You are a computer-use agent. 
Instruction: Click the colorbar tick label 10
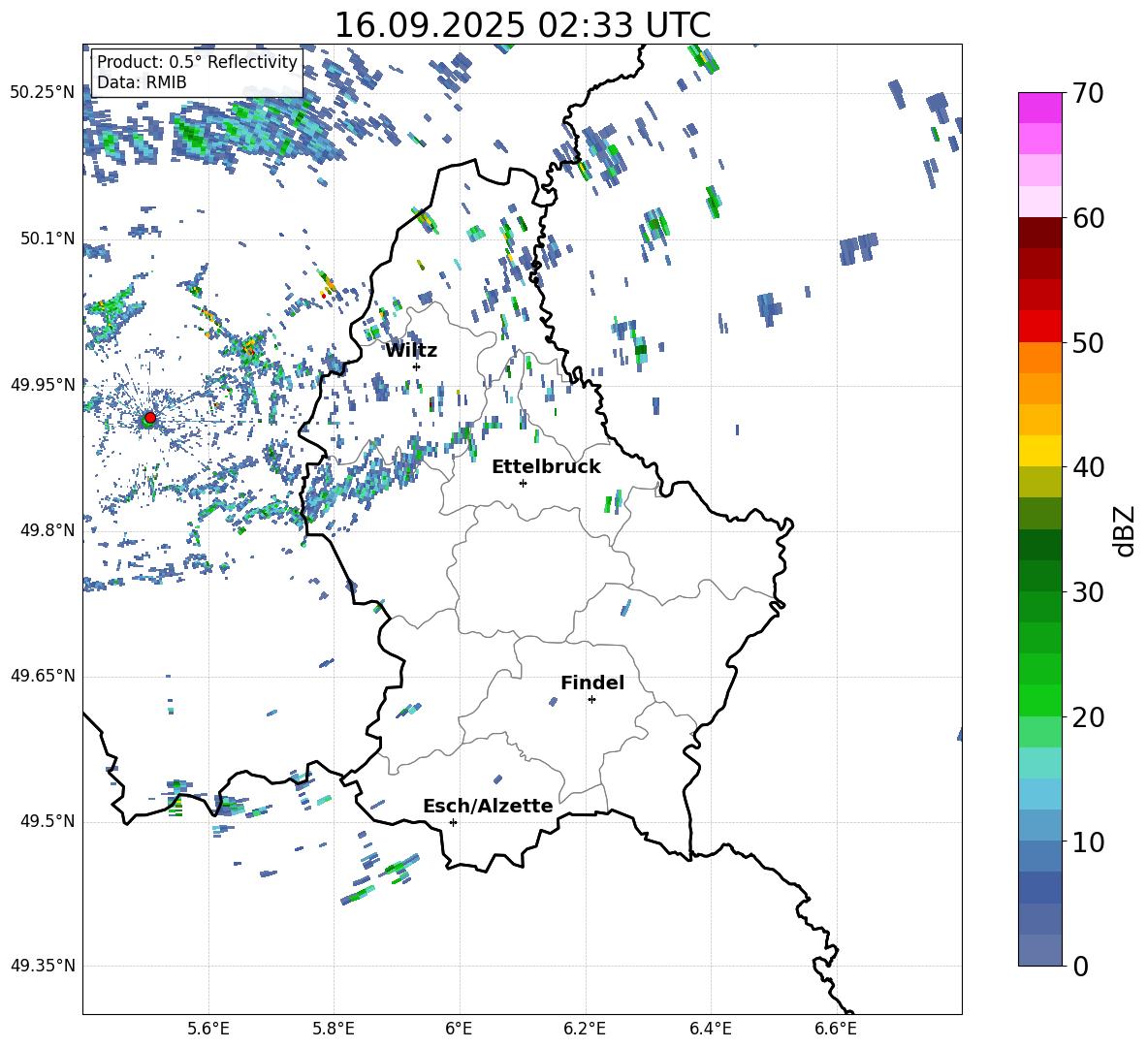click(1088, 842)
